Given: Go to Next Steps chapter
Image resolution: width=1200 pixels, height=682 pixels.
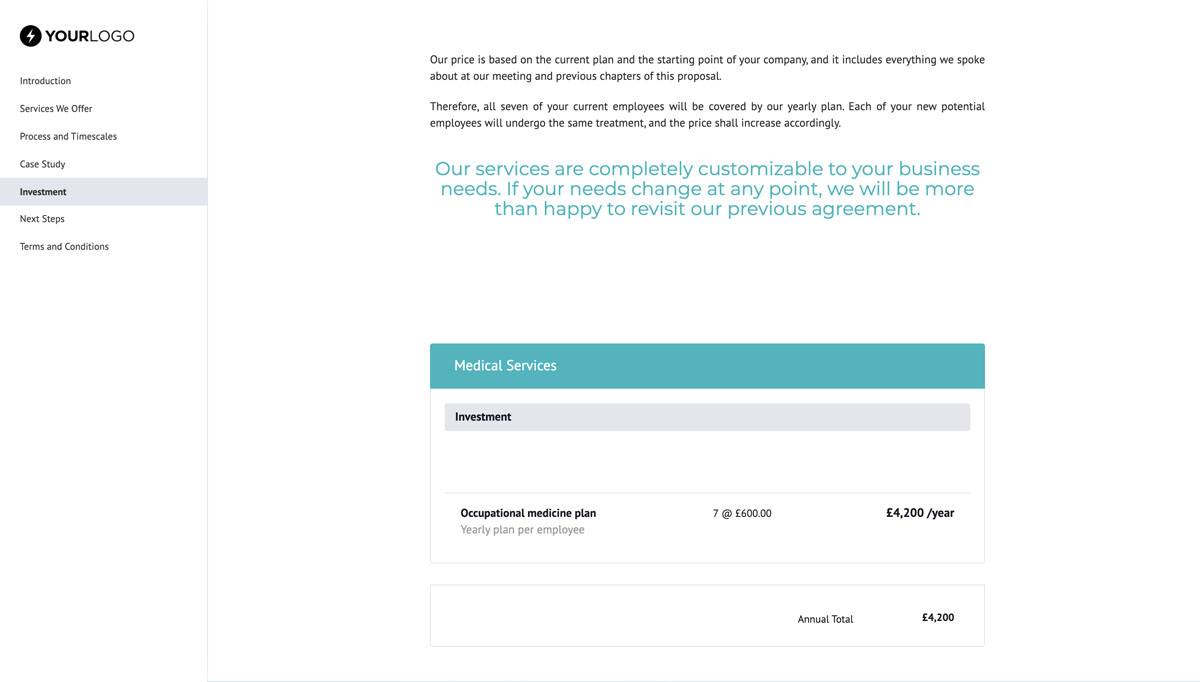Looking at the screenshot, I should click(x=42, y=218).
